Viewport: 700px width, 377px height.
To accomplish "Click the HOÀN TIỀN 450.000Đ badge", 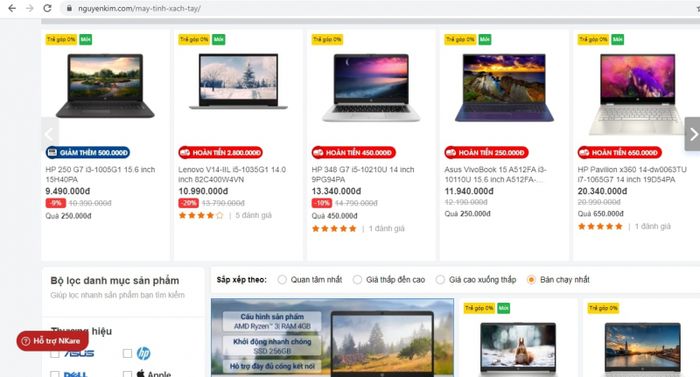I will click(x=354, y=152).
